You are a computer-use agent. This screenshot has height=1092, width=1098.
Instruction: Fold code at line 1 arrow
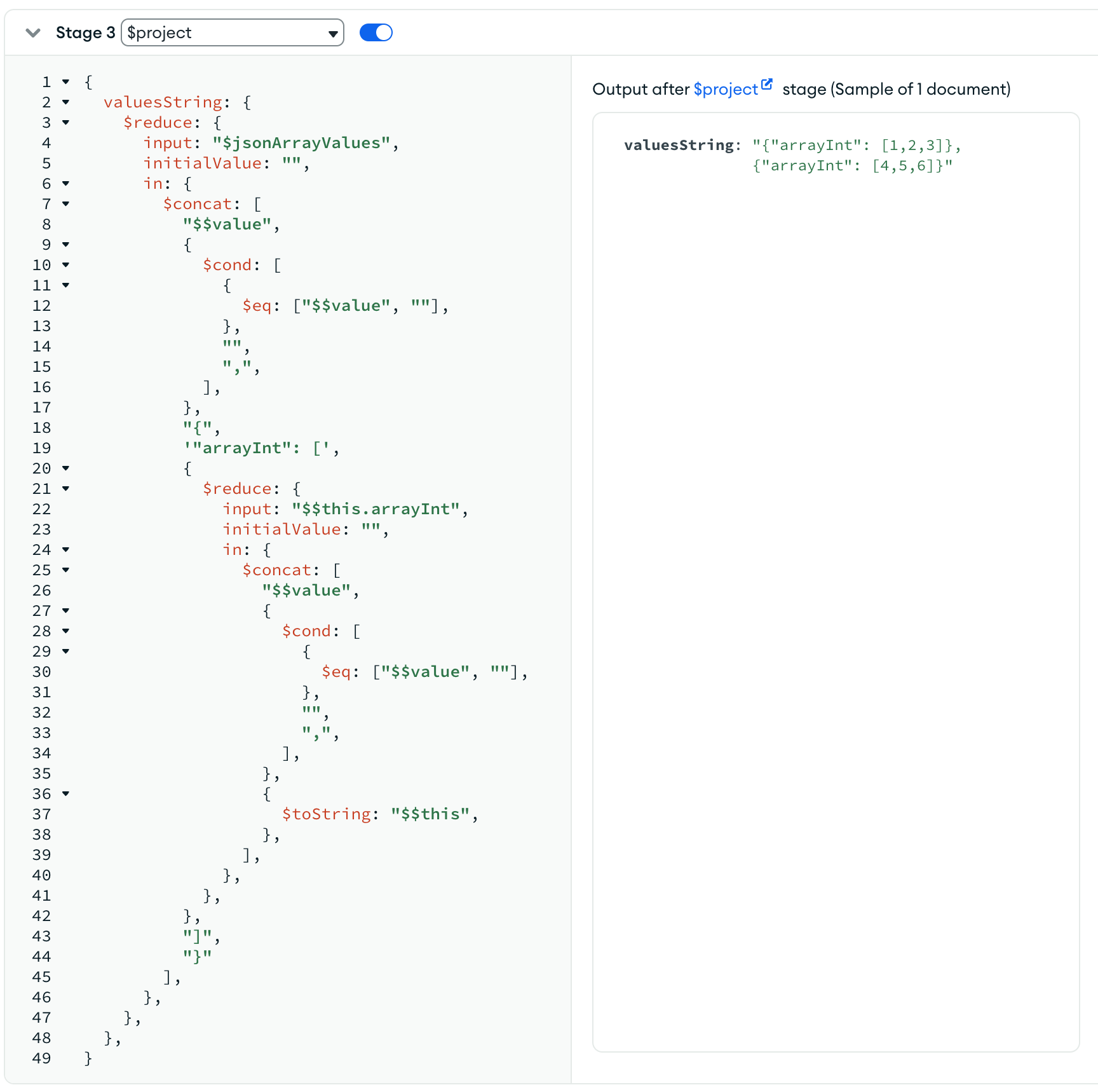tap(65, 82)
